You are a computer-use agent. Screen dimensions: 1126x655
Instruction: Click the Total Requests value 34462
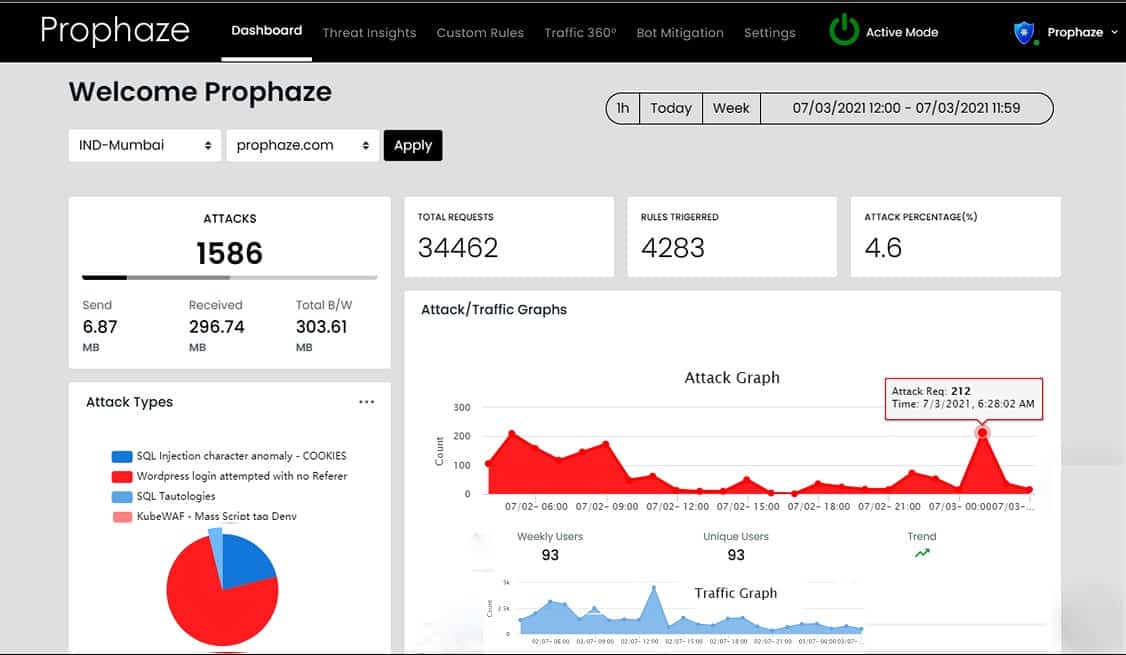pyautogui.click(x=458, y=248)
